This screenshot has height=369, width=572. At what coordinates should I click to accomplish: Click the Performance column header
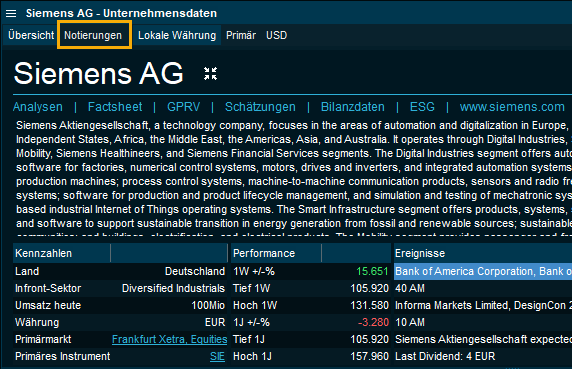click(276, 253)
